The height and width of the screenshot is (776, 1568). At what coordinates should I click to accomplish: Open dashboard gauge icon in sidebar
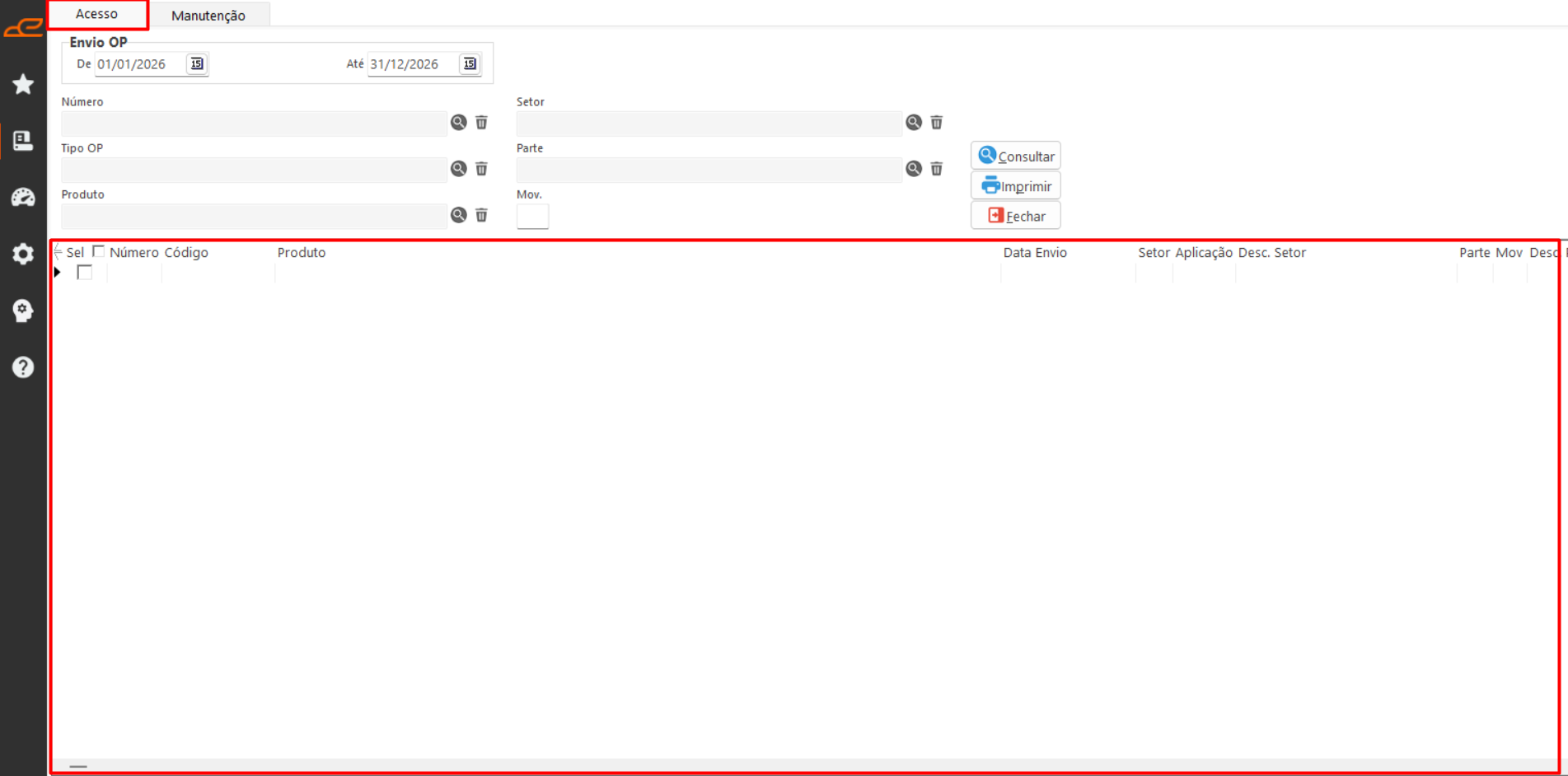[23, 197]
